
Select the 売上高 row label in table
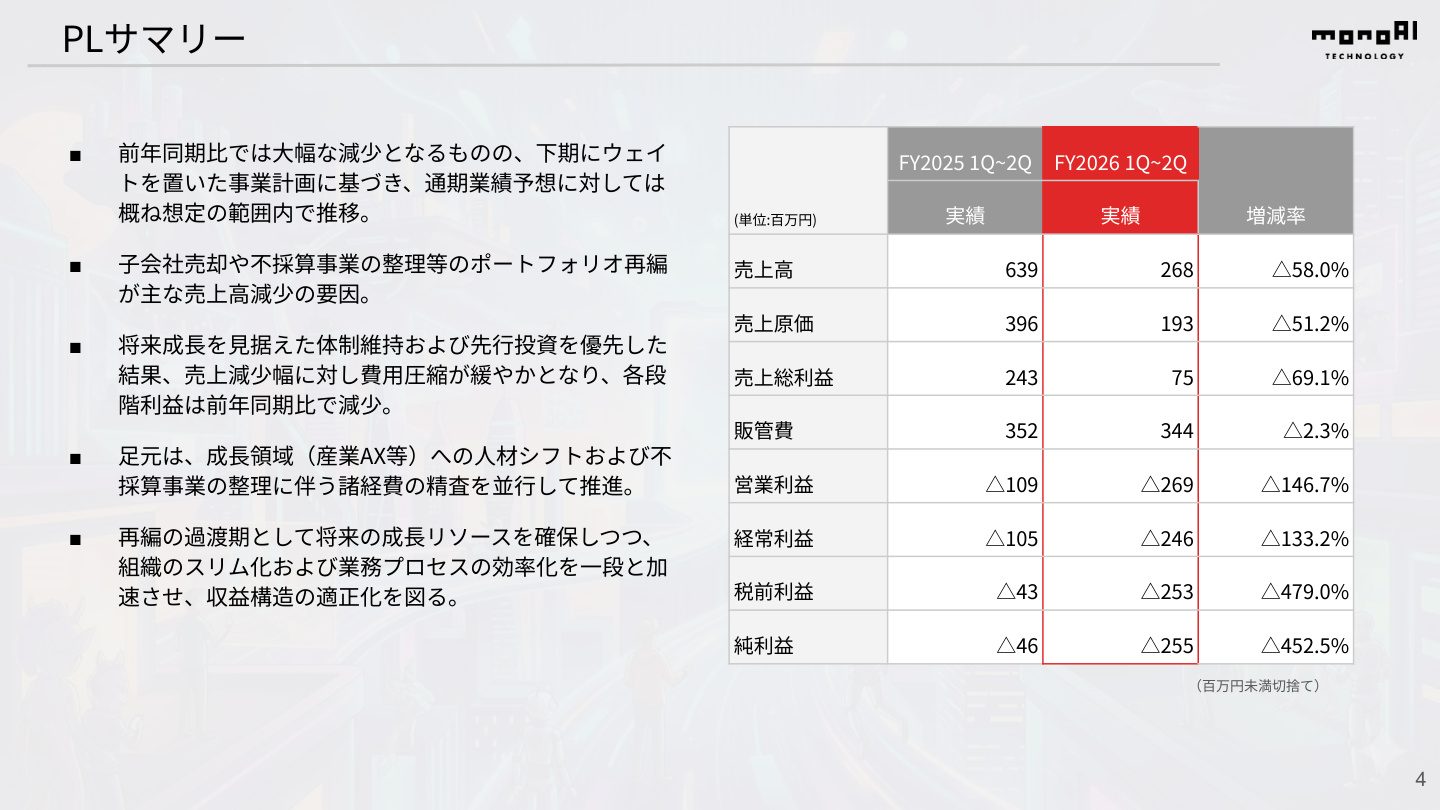pos(808,262)
